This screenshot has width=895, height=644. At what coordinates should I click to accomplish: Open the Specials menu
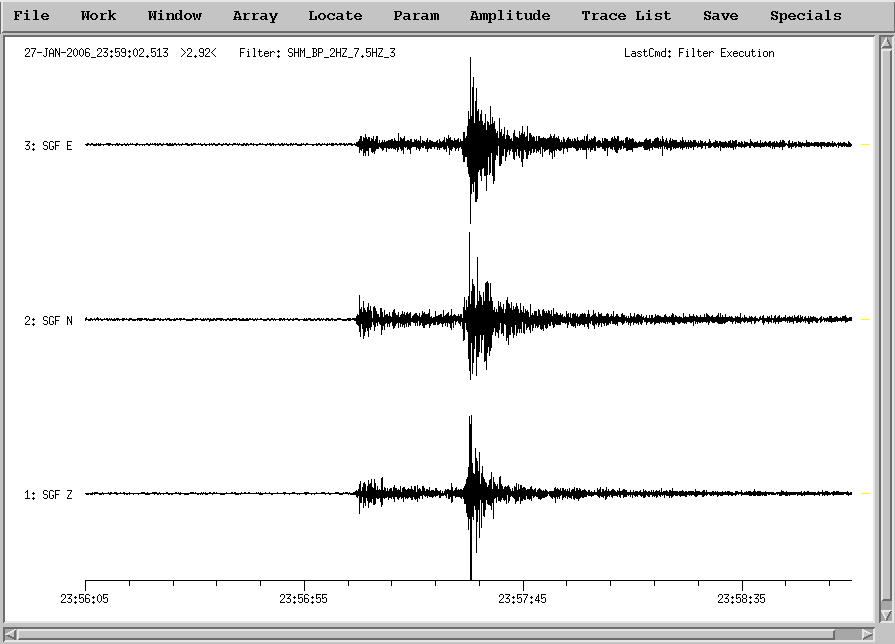[805, 15]
